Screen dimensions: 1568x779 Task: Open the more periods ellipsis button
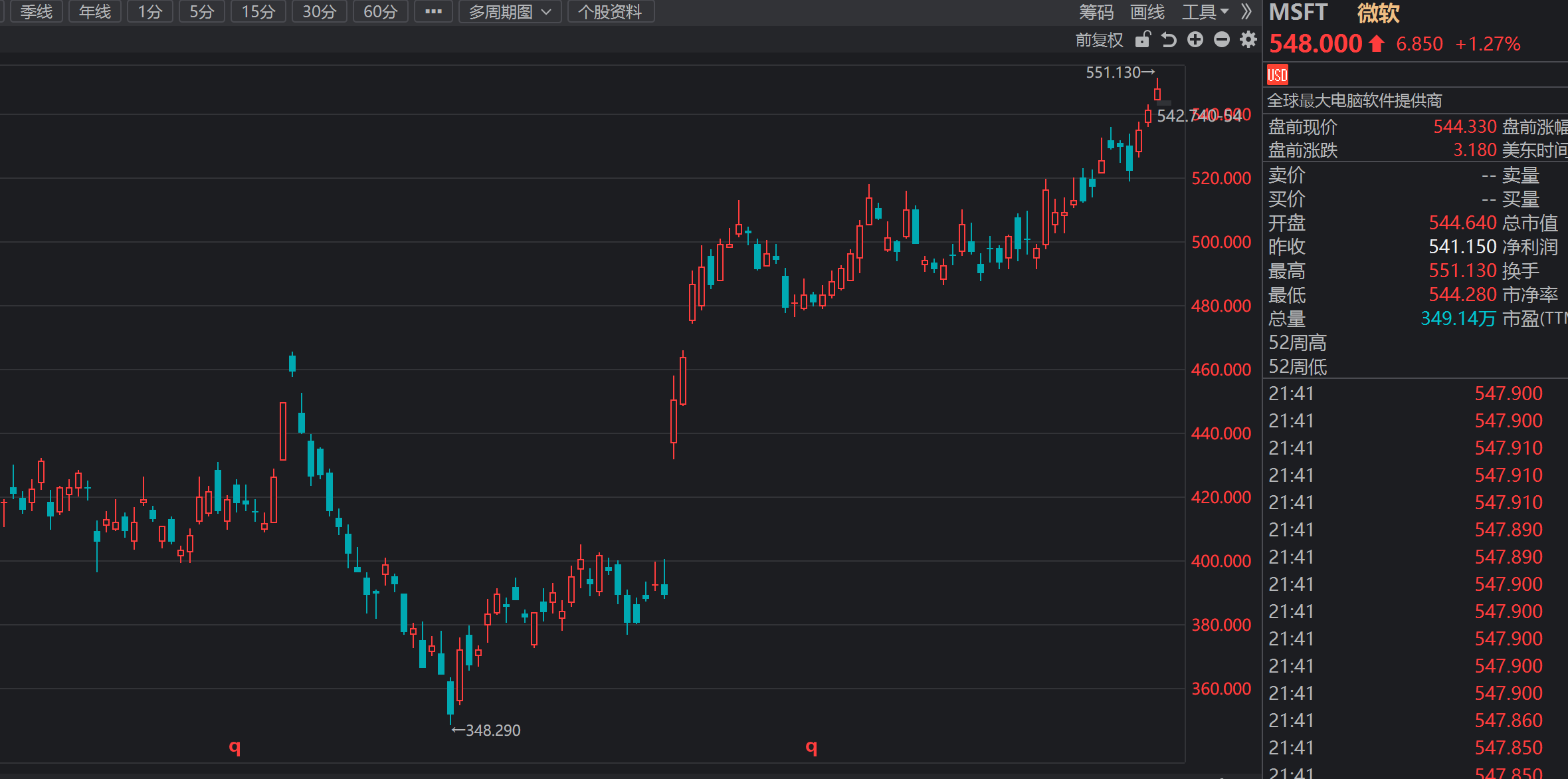[433, 12]
